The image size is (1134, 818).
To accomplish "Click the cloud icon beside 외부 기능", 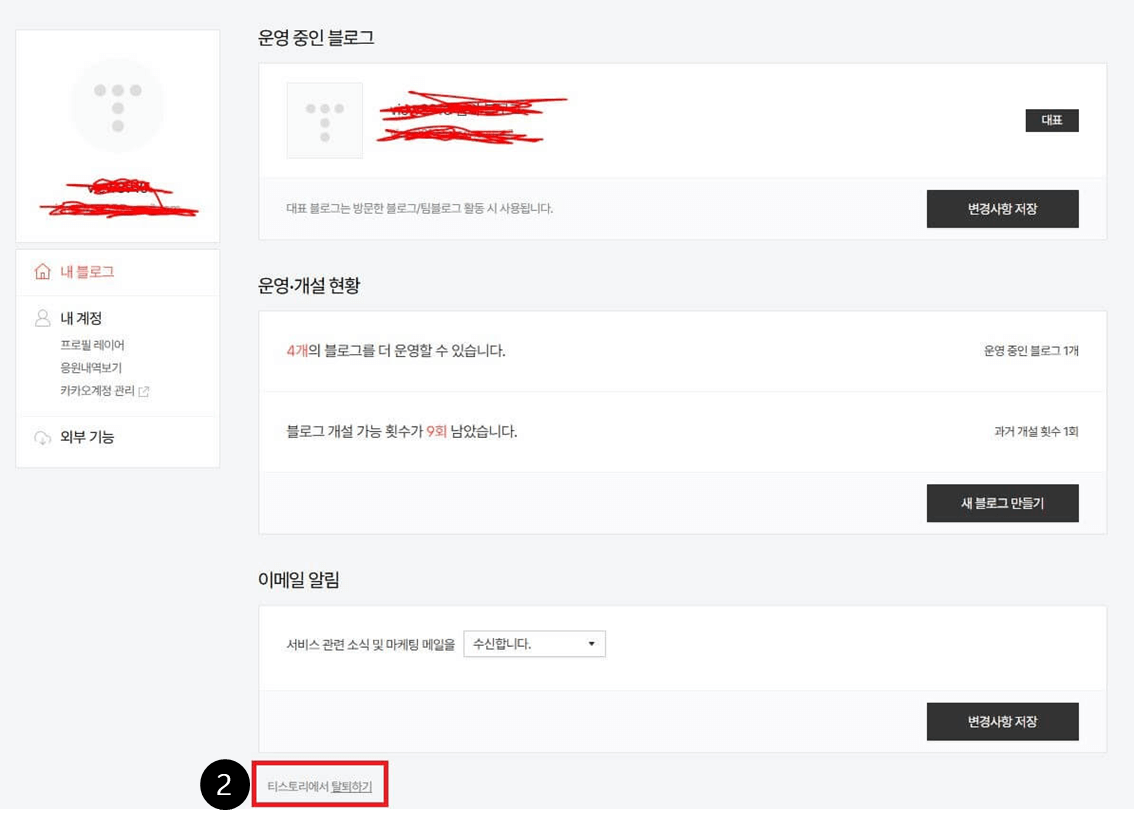I will coord(43,438).
